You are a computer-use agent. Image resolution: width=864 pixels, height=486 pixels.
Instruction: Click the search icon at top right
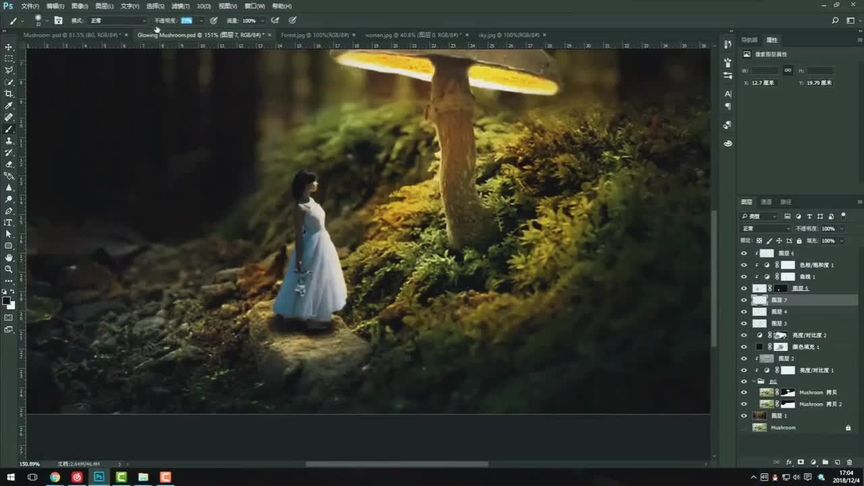(x=835, y=20)
